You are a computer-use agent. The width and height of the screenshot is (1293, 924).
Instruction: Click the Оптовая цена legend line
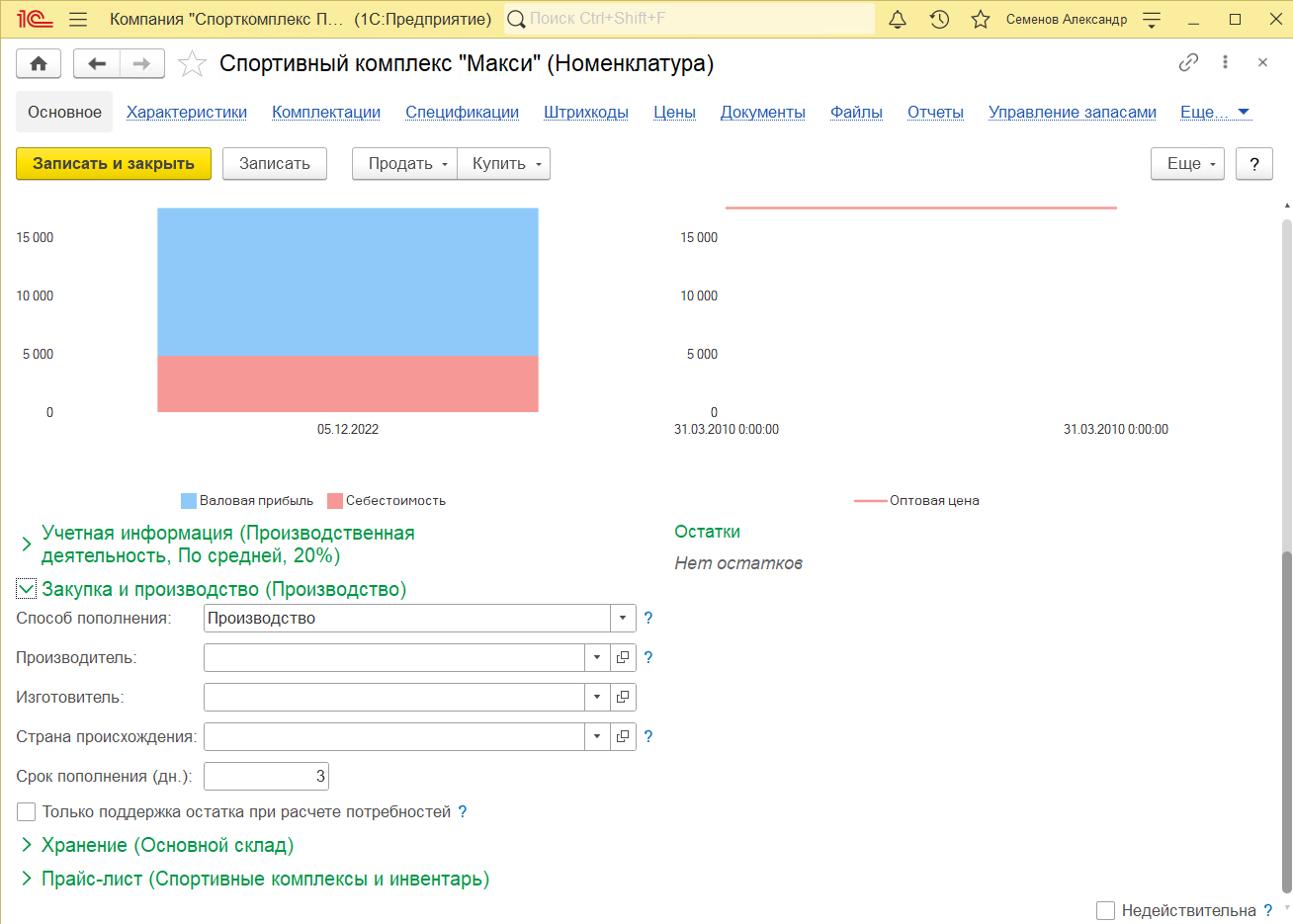tap(871, 501)
